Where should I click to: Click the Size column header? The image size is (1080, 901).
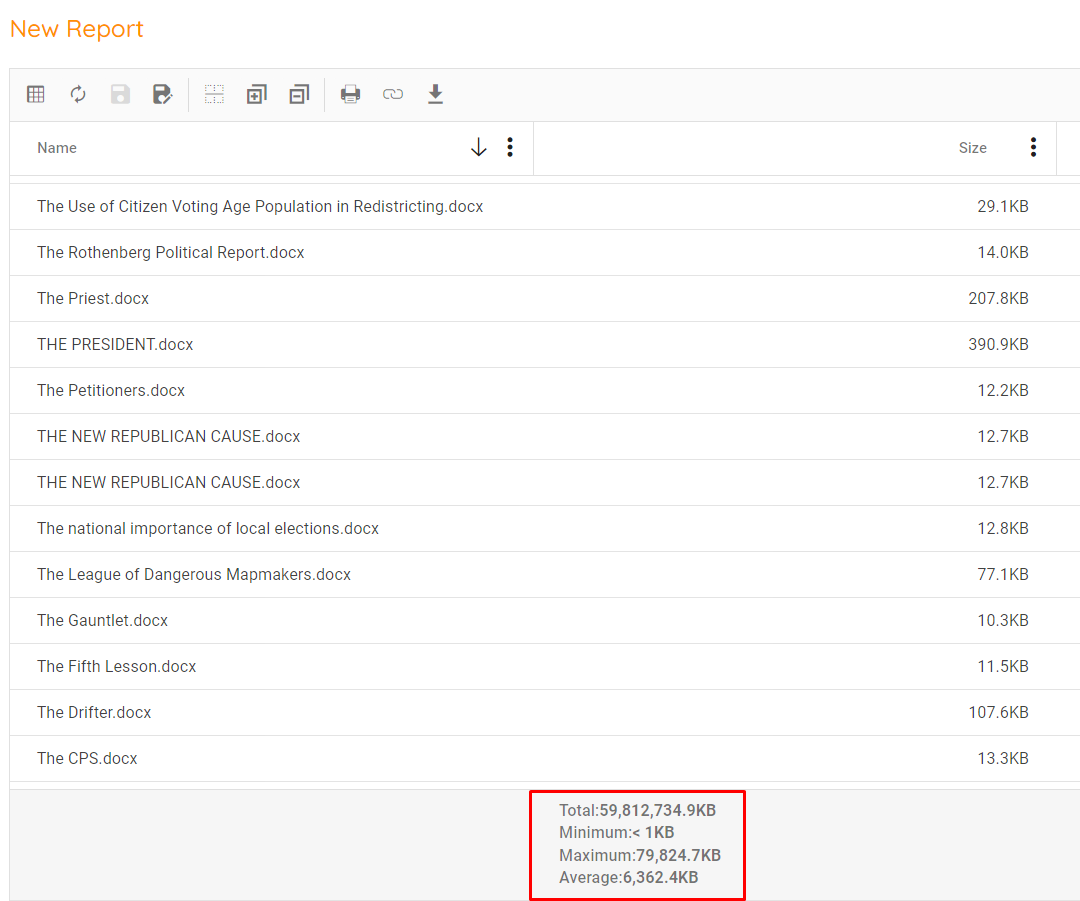pyautogui.click(x=972, y=148)
